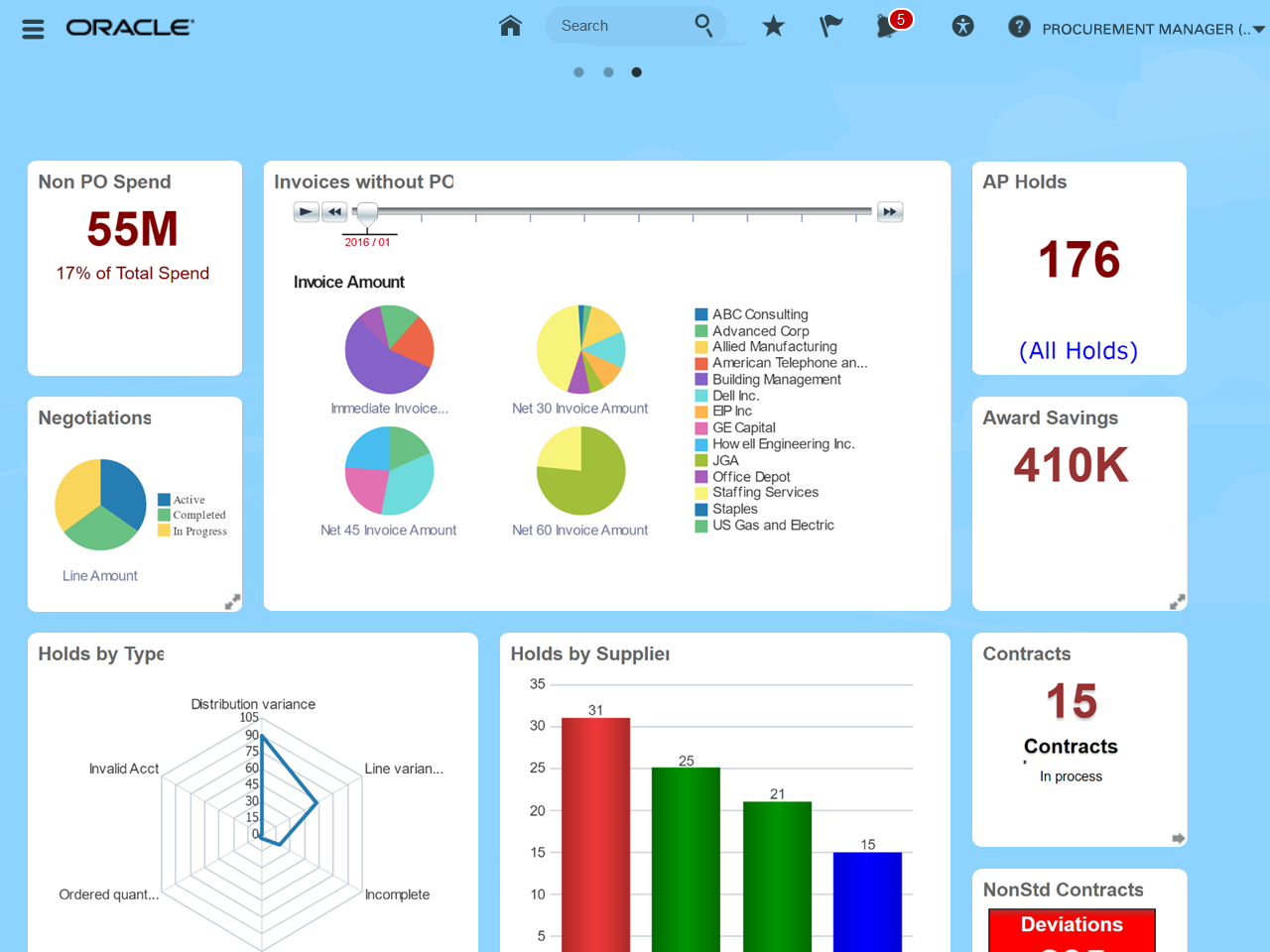Click the Holds by Supplier tile title

point(590,654)
